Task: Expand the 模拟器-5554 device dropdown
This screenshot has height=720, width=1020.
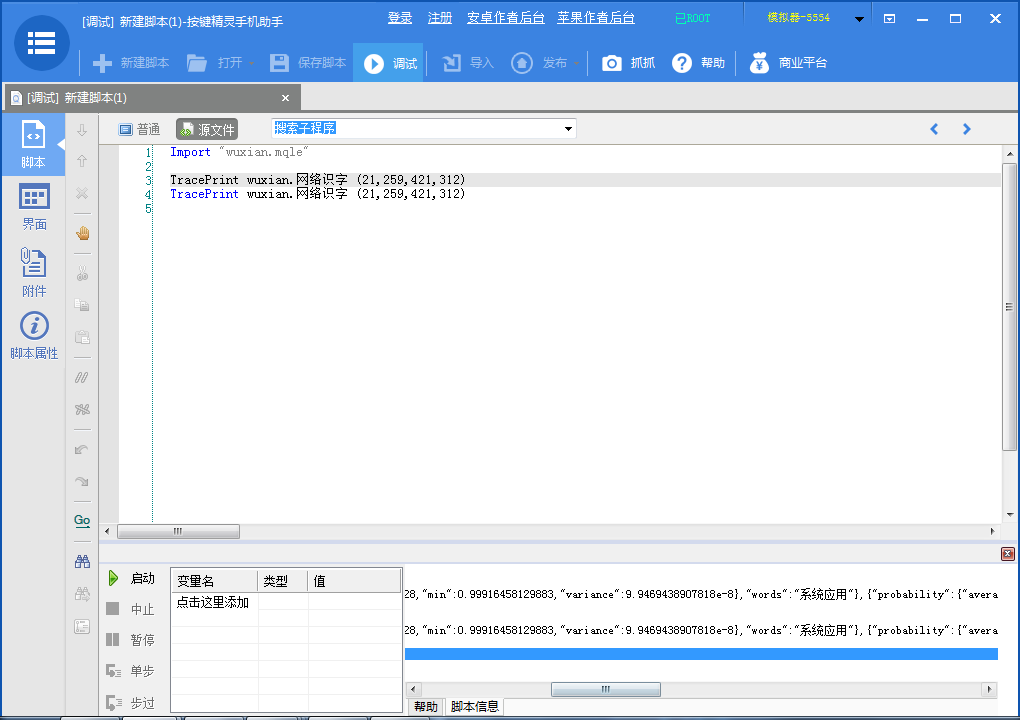Action: [x=859, y=19]
